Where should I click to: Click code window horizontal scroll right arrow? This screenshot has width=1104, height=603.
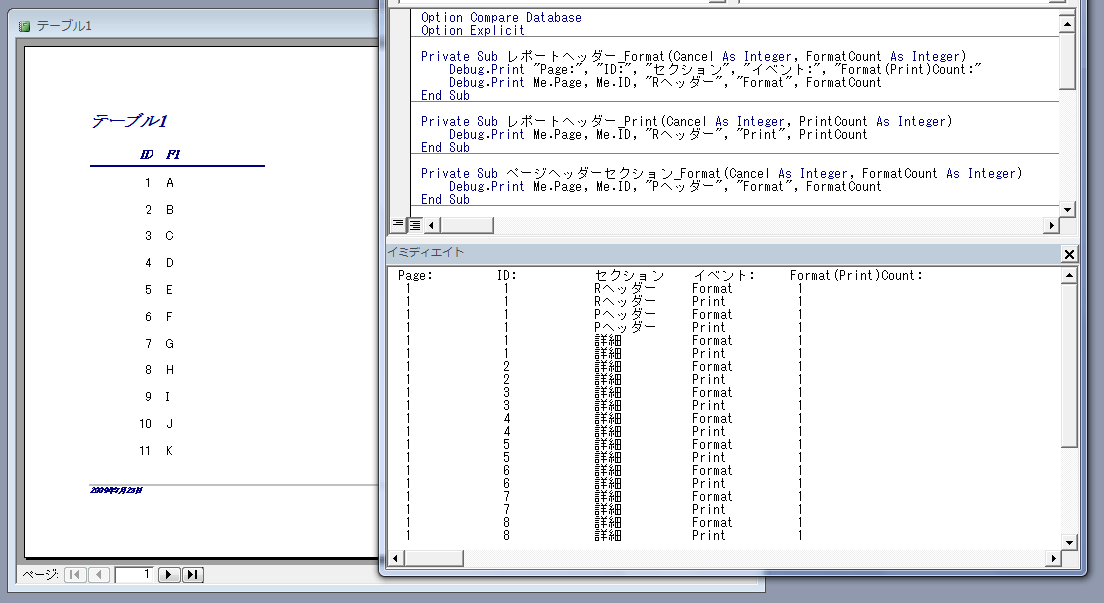click(x=1051, y=225)
